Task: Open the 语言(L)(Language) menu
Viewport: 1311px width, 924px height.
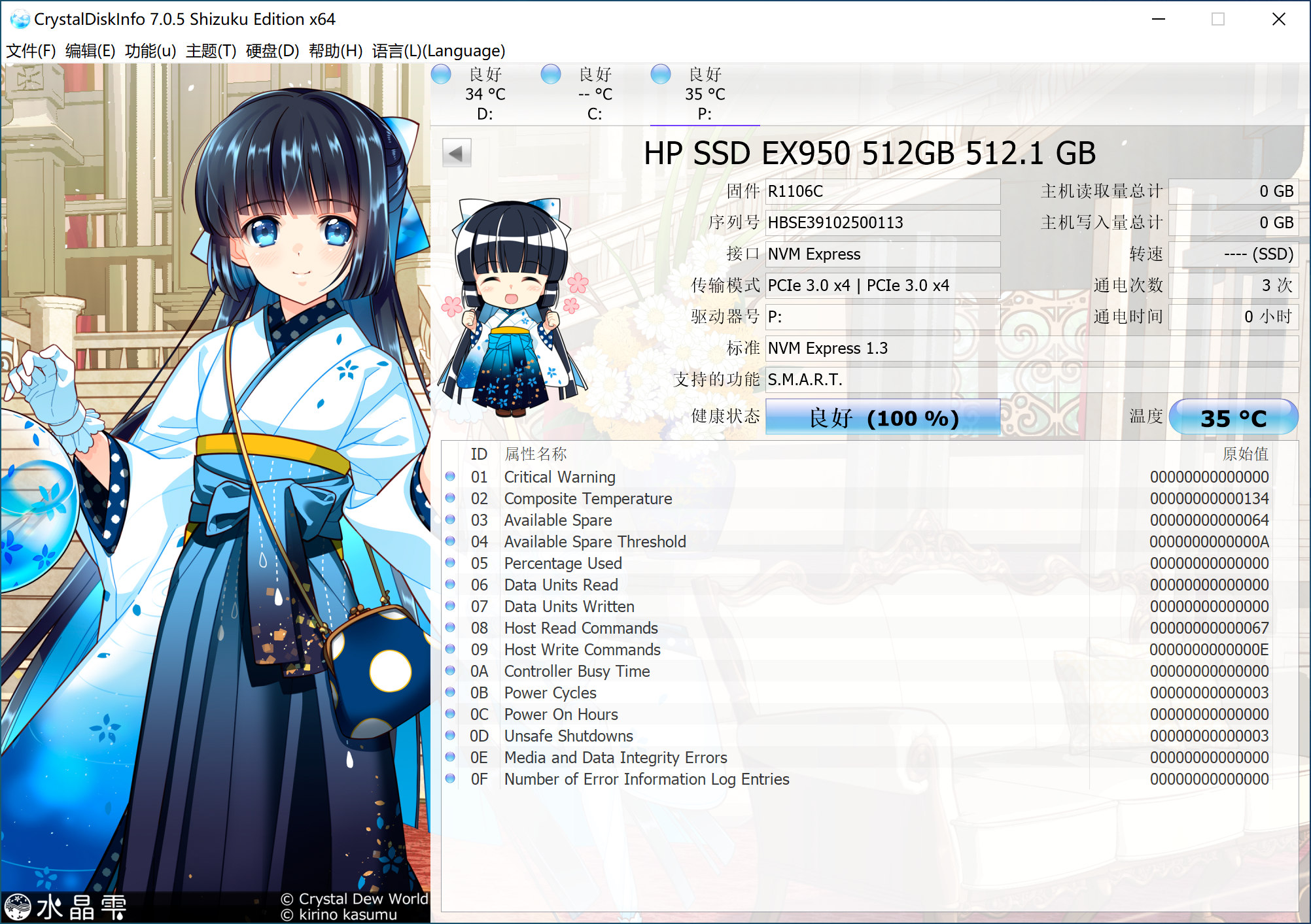Action: 438,51
